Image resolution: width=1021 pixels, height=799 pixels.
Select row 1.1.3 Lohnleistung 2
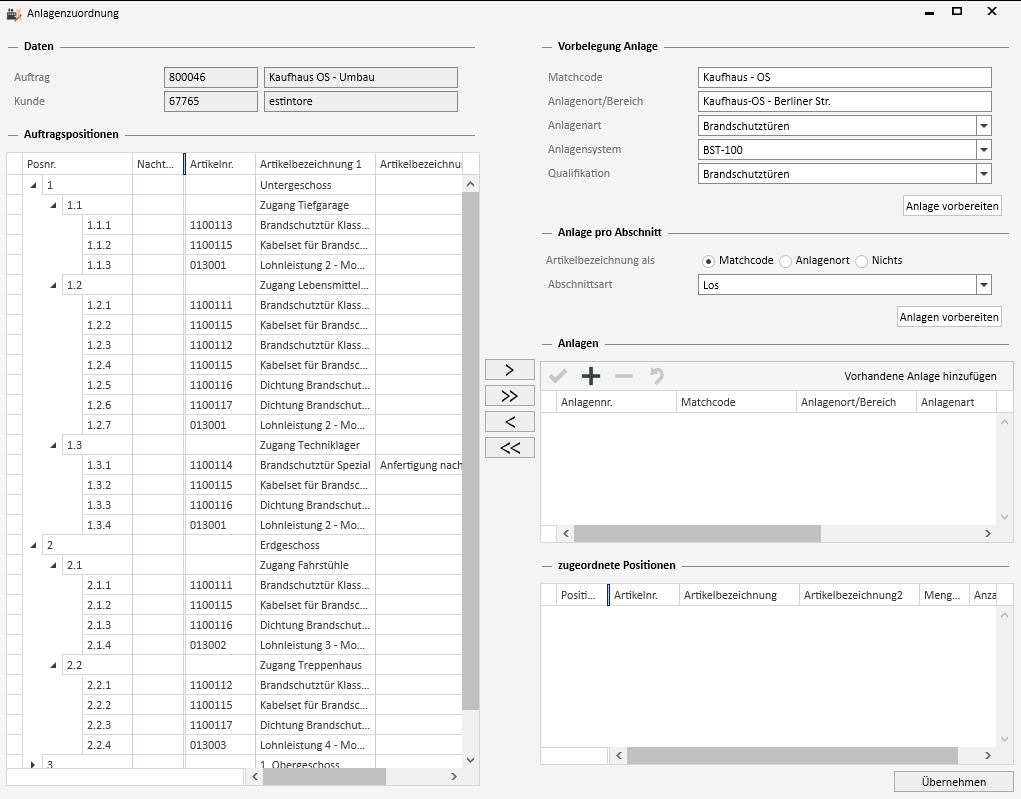tap(234, 265)
